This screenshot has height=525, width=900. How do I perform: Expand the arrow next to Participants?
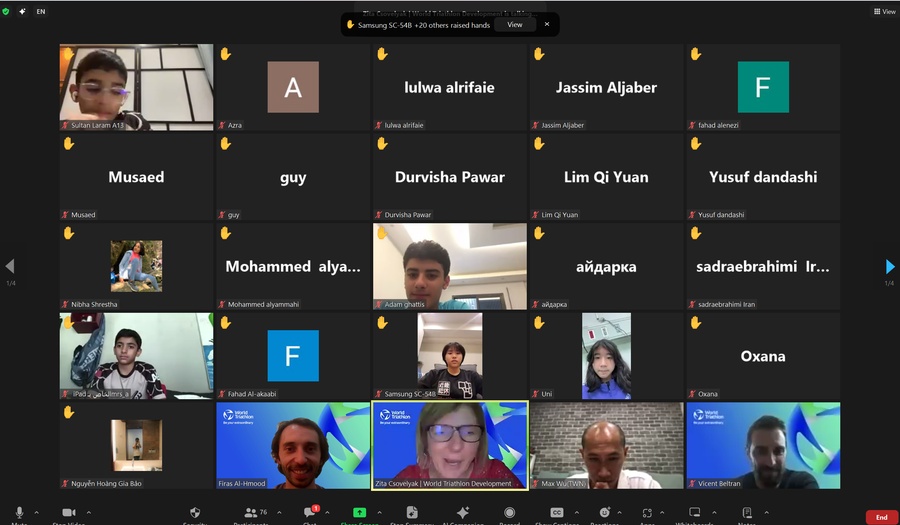pyautogui.click(x=279, y=512)
